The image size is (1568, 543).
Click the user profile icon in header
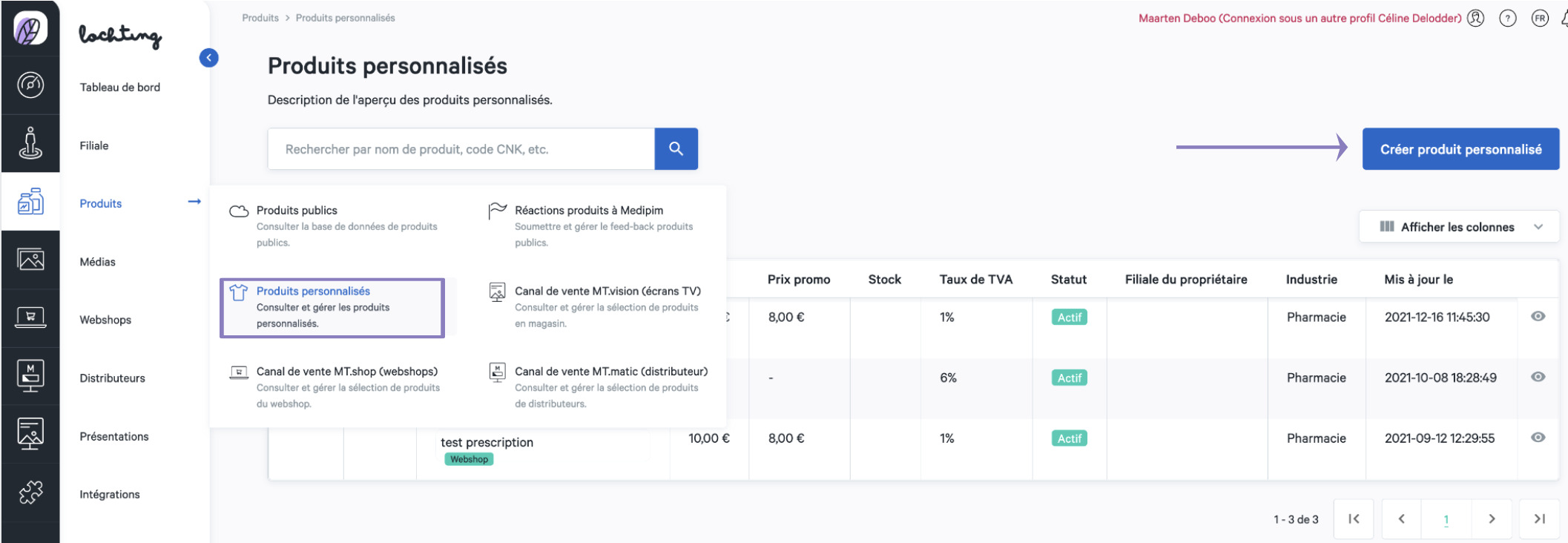[x=1476, y=19]
